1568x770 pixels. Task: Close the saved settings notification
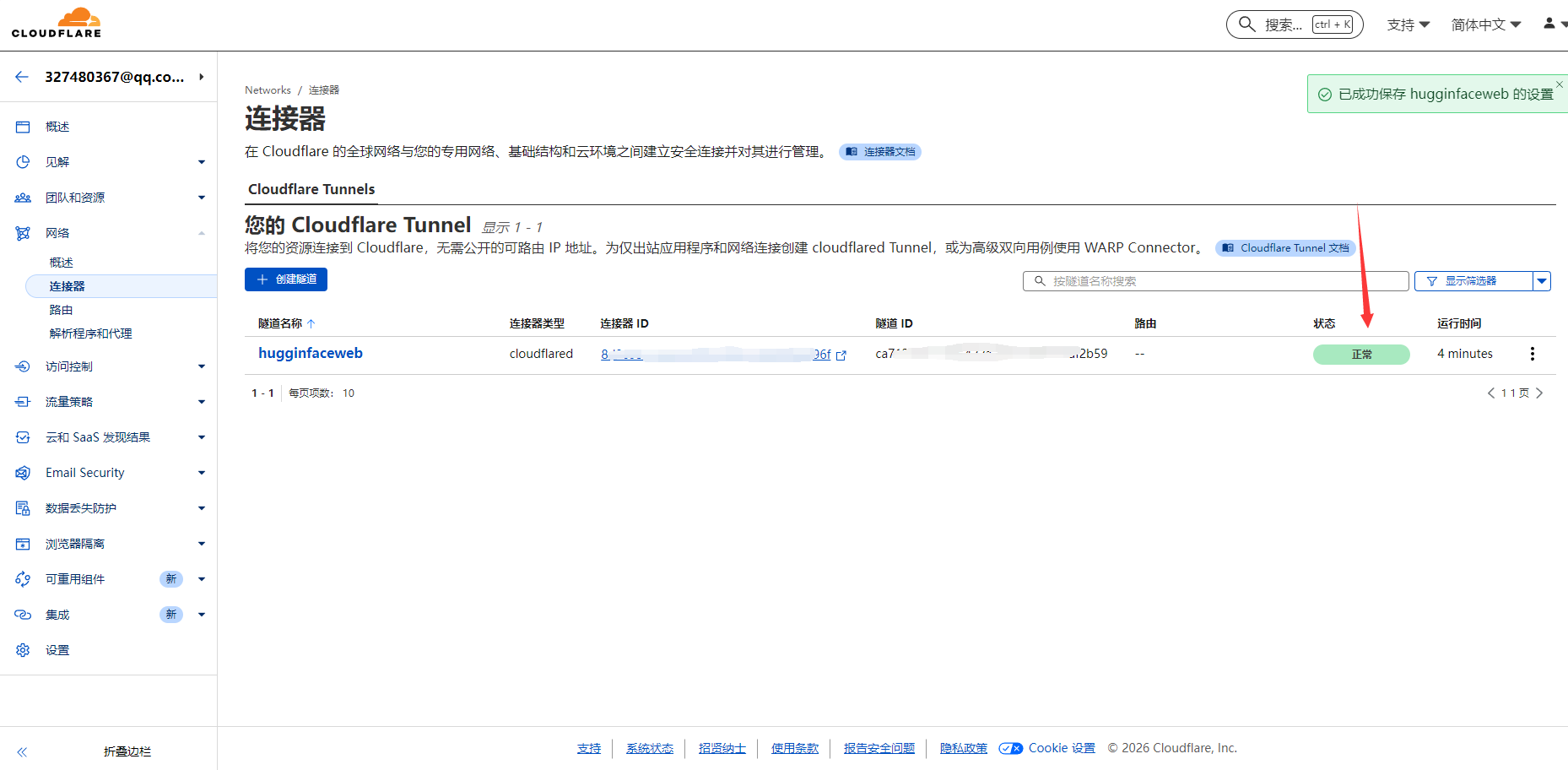click(x=1559, y=84)
